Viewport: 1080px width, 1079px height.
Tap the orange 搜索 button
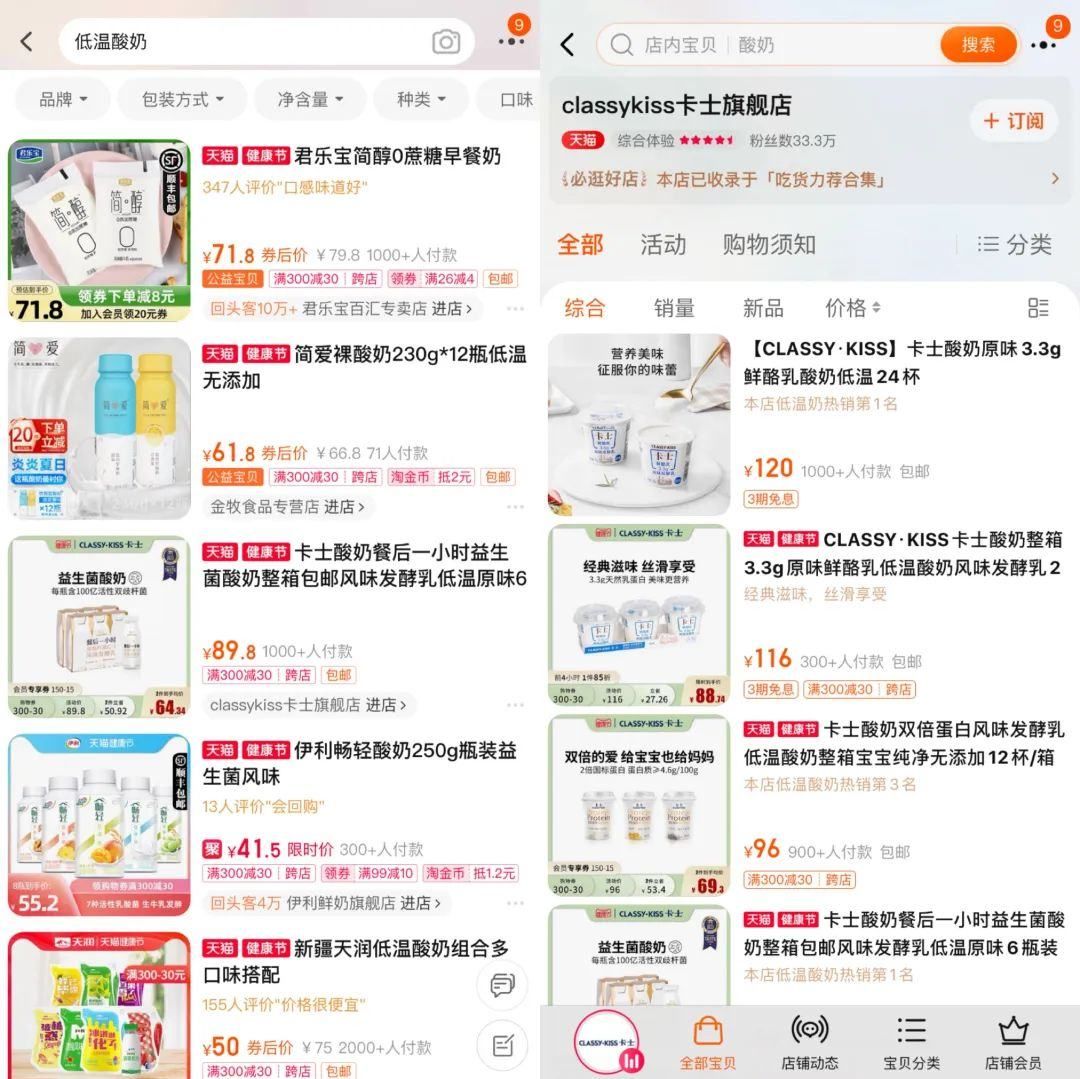[x=978, y=45]
